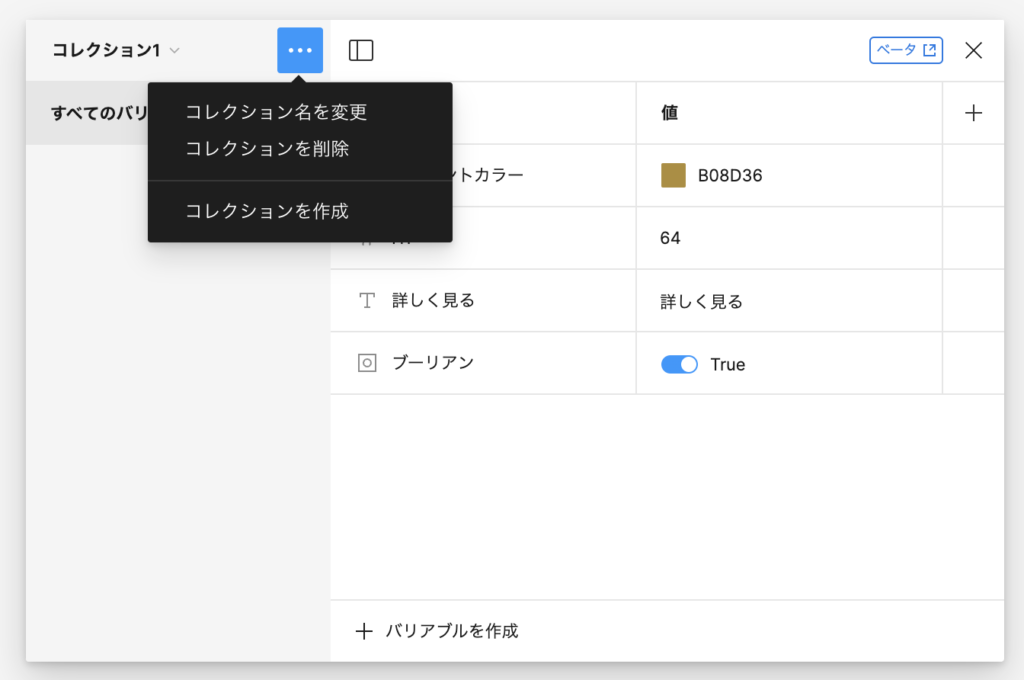
Task: Click the plus icon to add mode column
Action: click(973, 113)
